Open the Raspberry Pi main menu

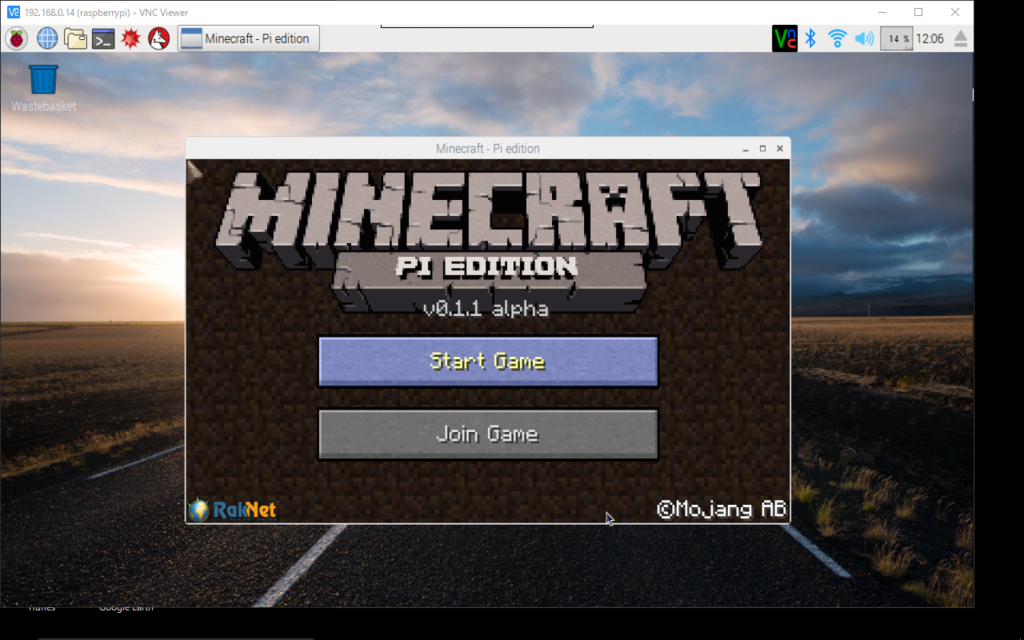click(16, 39)
